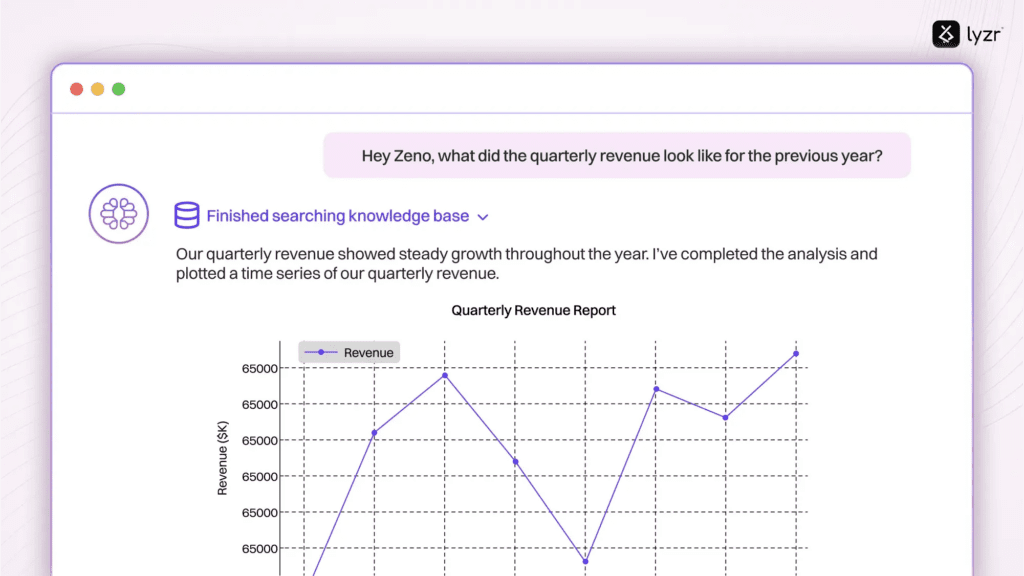Image resolution: width=1024 pixels, height=576 pixels.
Task: Click the lyzr brand name text
Action: point(984,35)
